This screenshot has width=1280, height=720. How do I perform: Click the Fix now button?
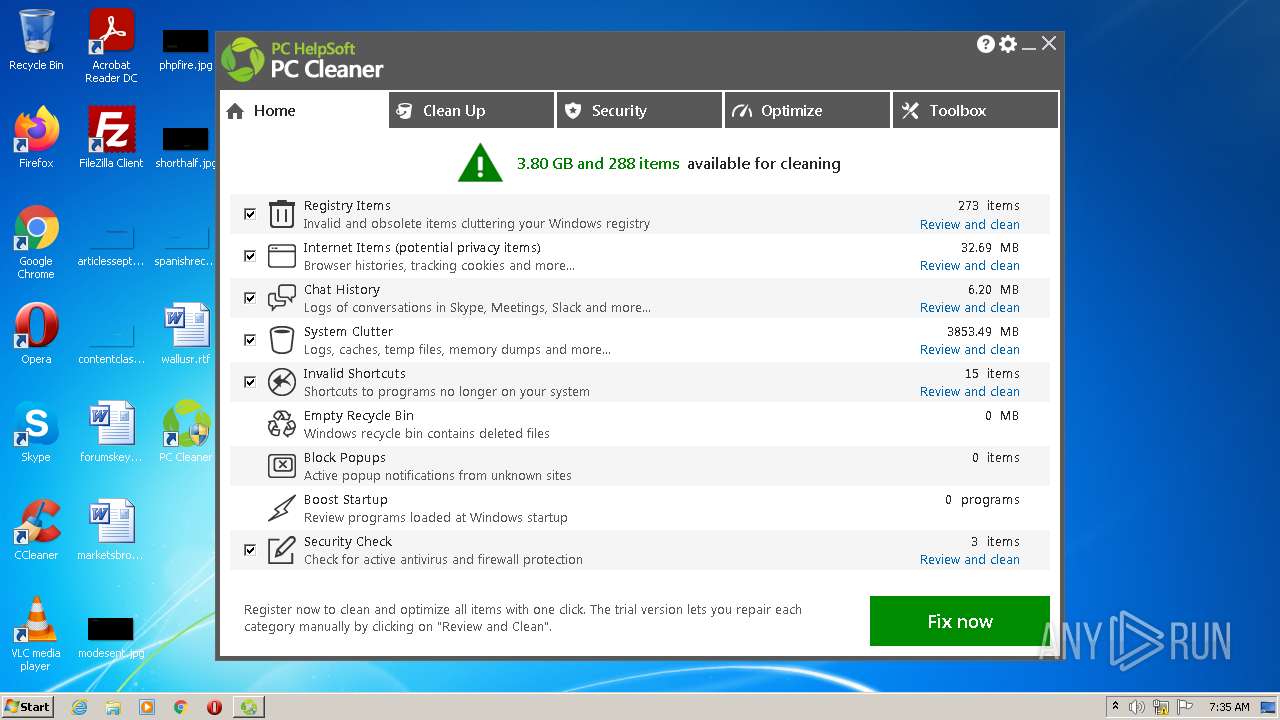tap(960, 621)
